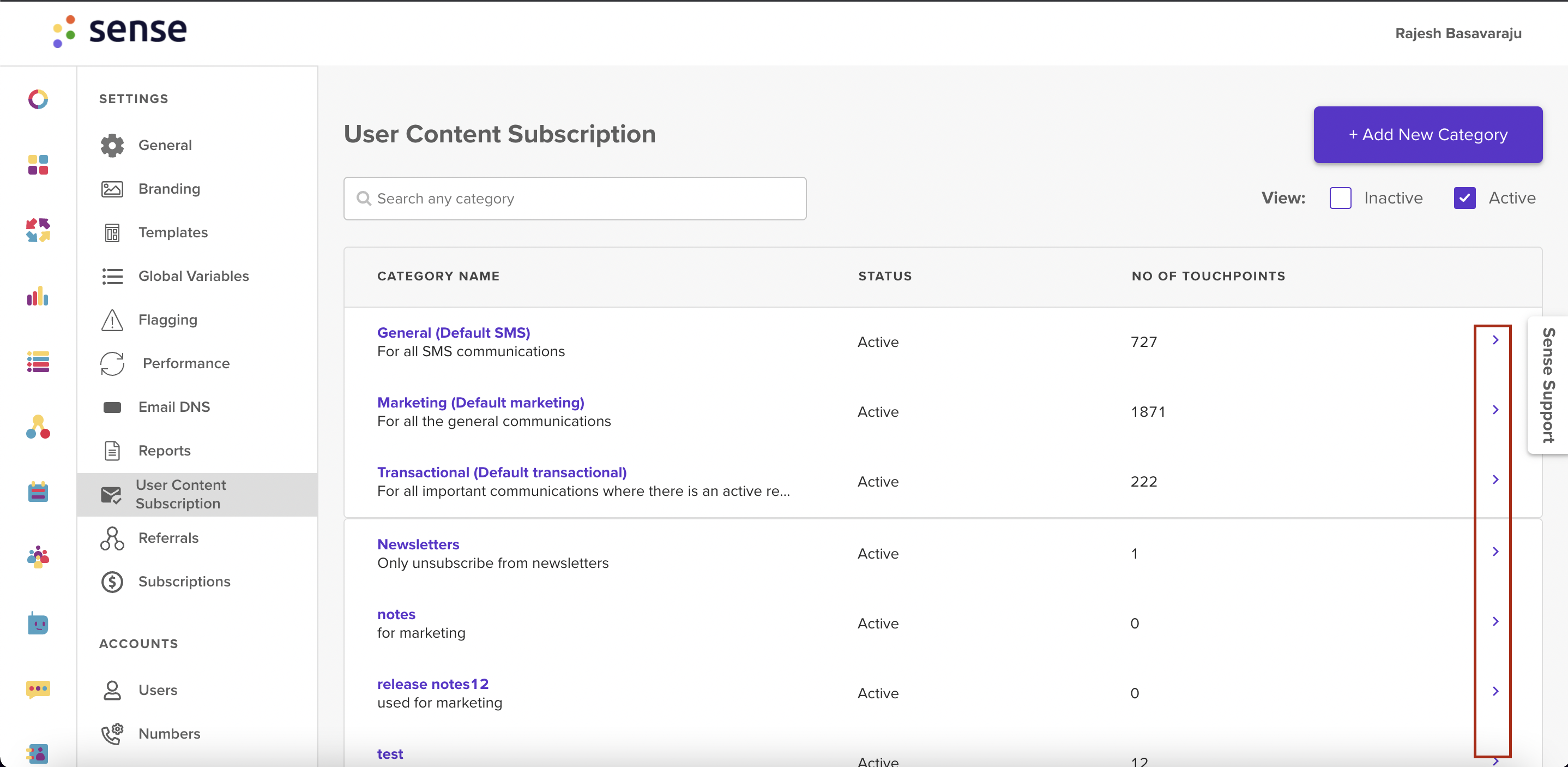This screenshot has width=1568, height=767.
Task: Open the chatbot face icon in left rail
Action: pos(38,623)
